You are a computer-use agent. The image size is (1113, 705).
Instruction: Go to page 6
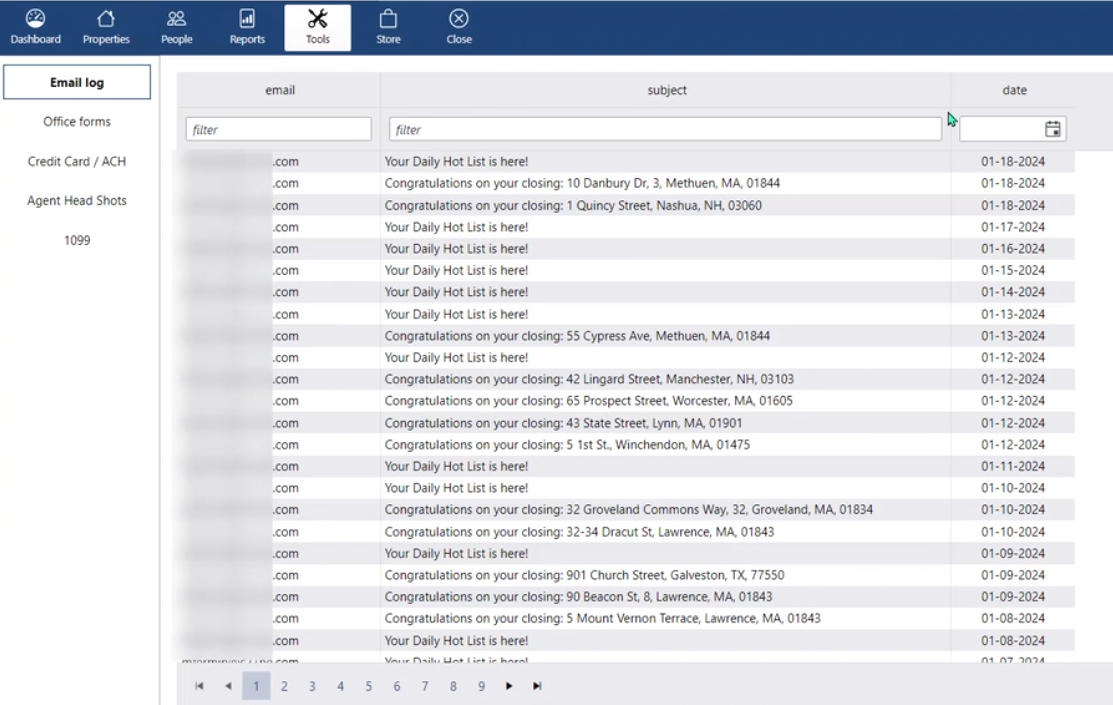tap(397, 686)
